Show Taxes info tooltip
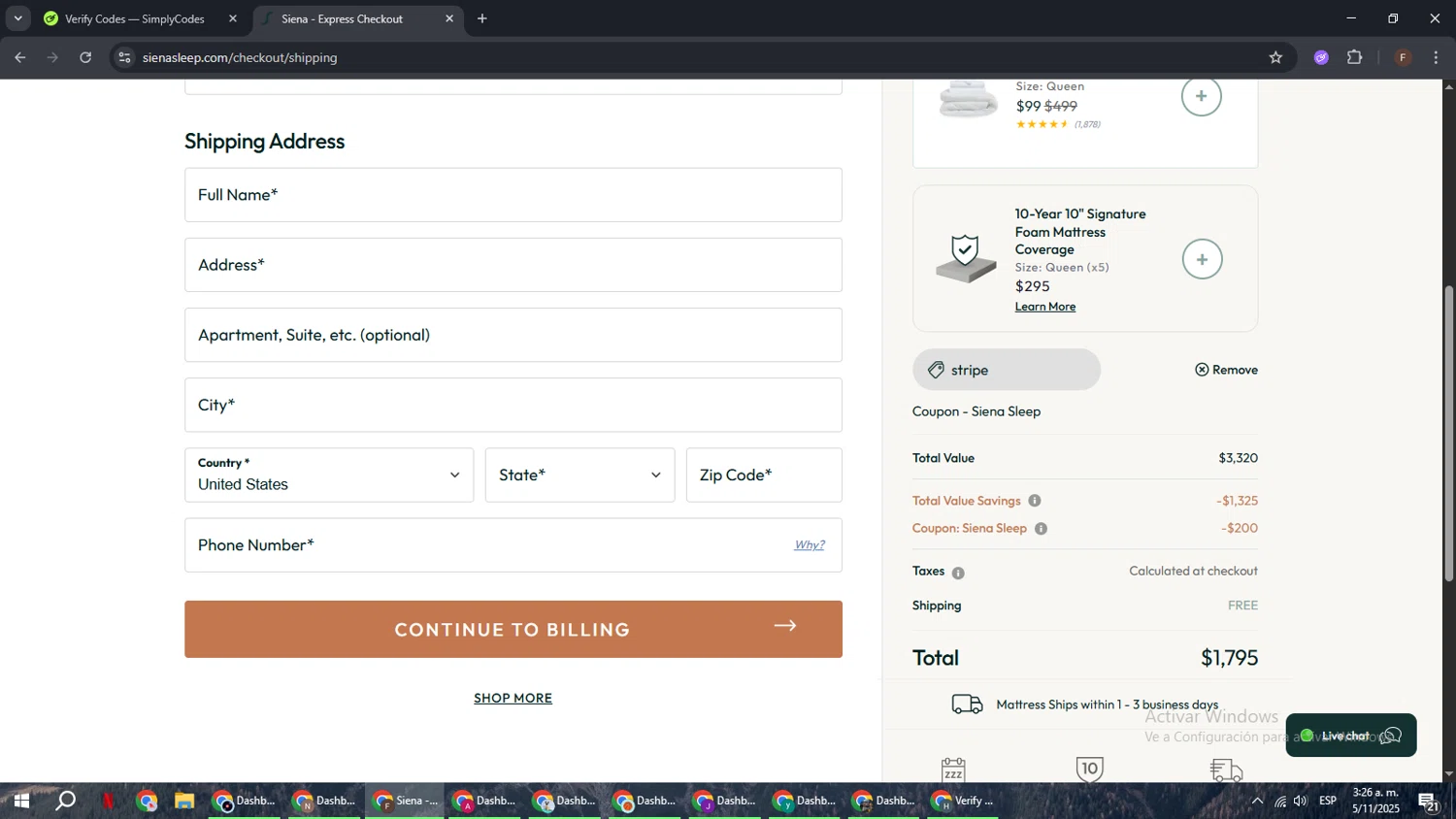The image size is (1456, 819). pos(958,573)
